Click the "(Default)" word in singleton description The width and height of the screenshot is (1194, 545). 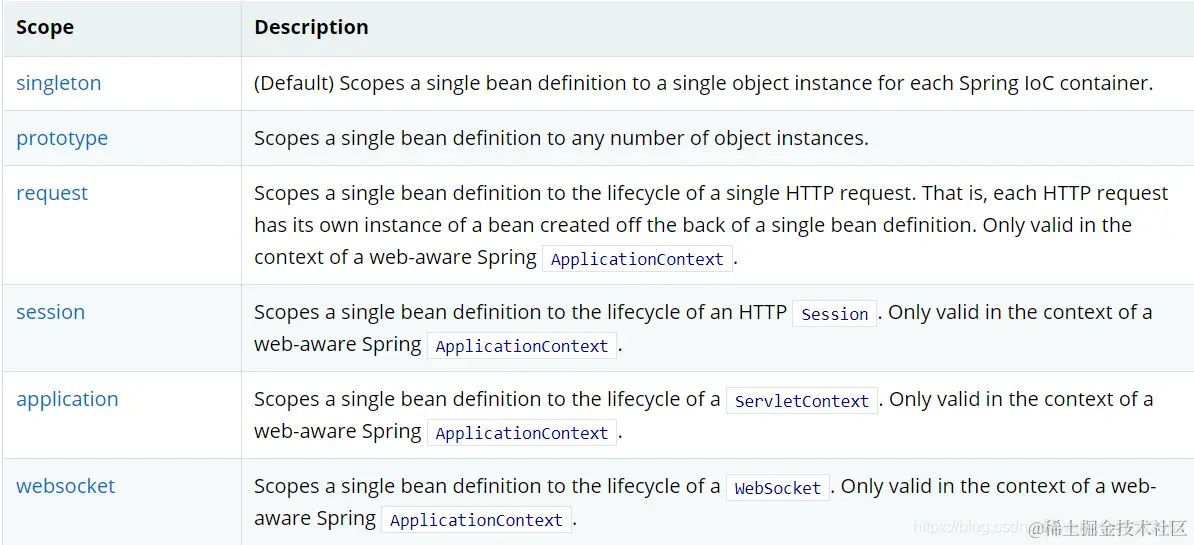[x=294, y=84]
